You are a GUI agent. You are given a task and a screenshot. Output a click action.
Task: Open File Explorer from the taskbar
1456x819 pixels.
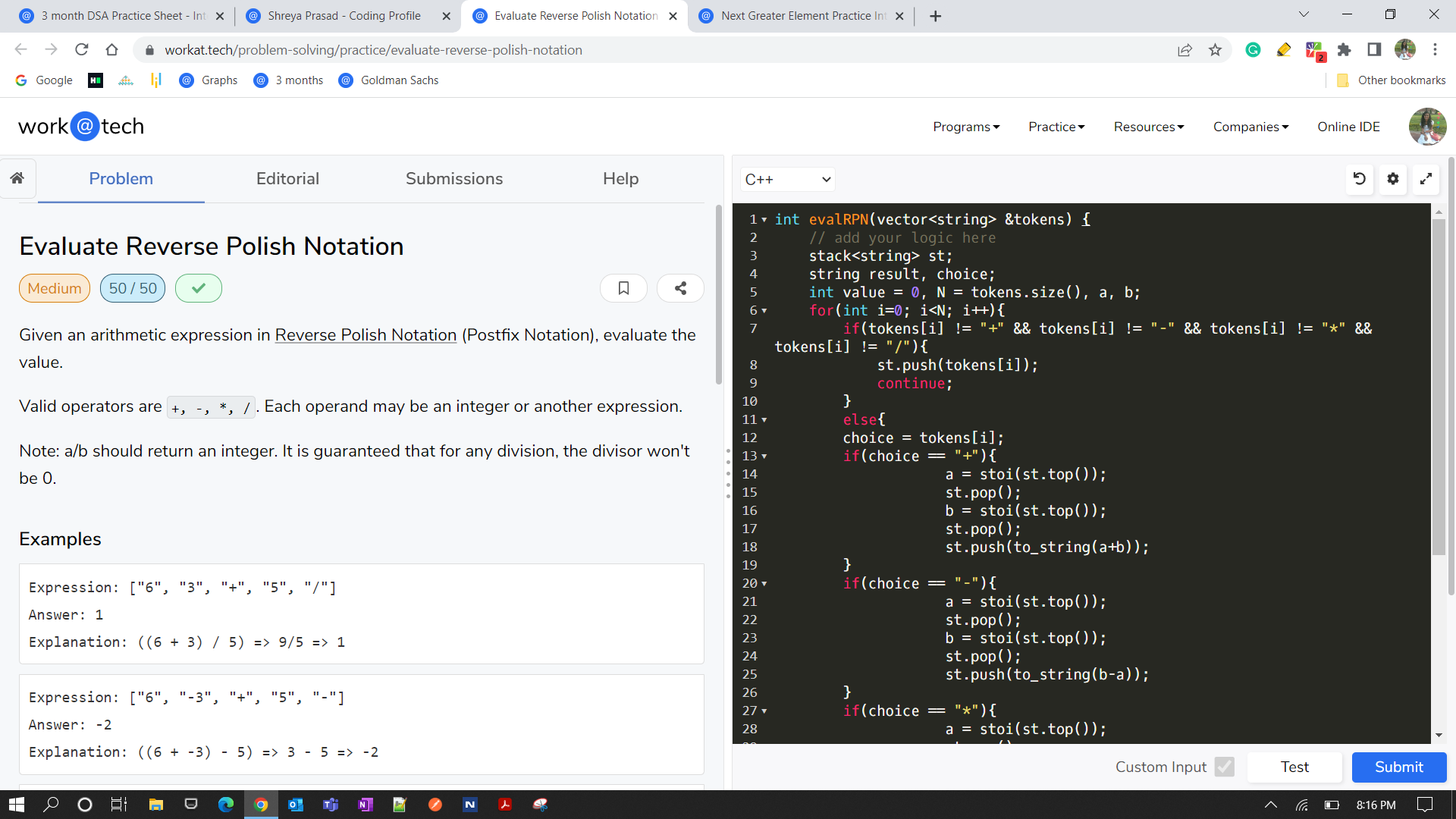(x=156, y=805)
